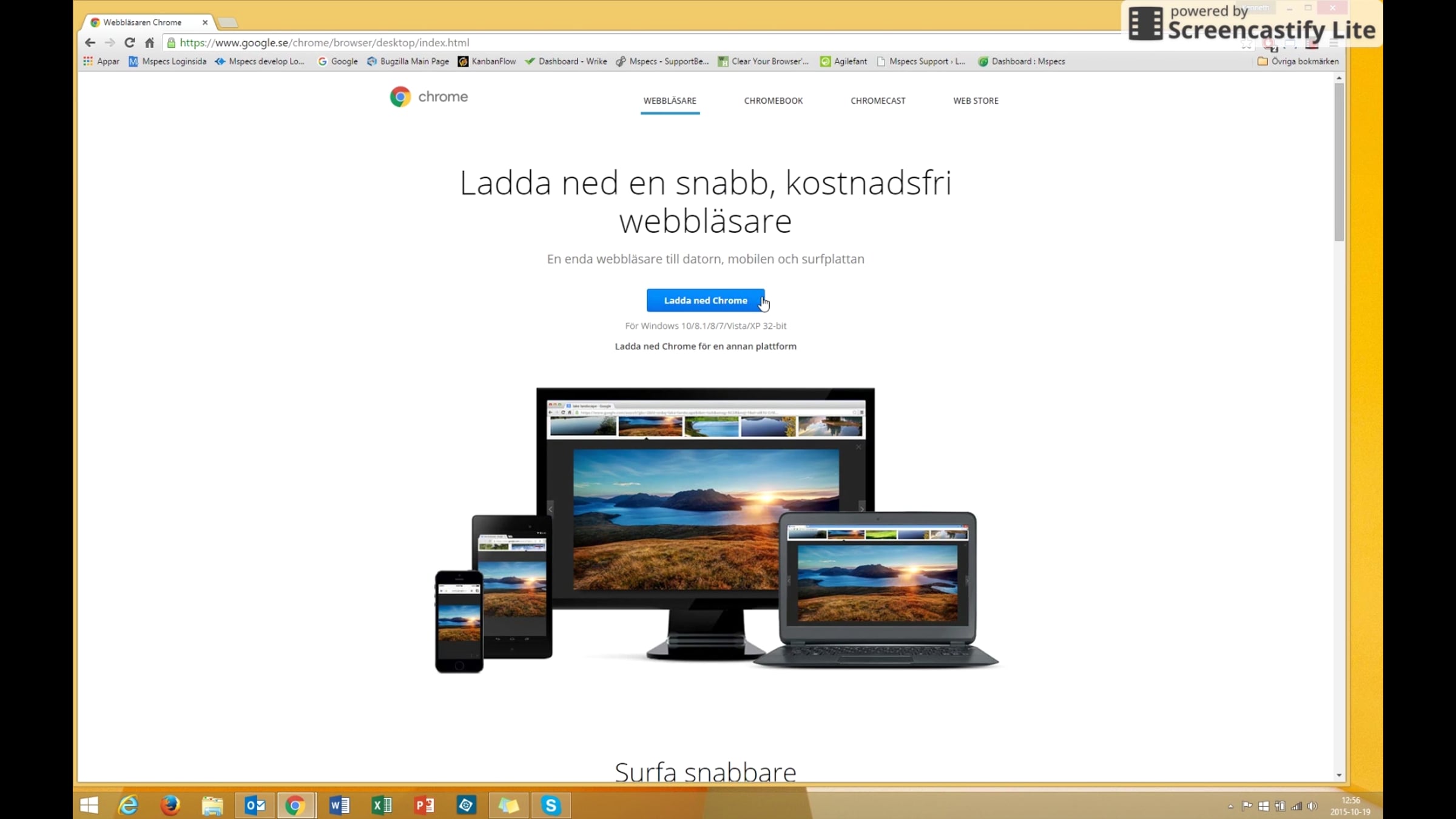
Task: Click the scrollbar down arrow
Action: pos(1339,775)
